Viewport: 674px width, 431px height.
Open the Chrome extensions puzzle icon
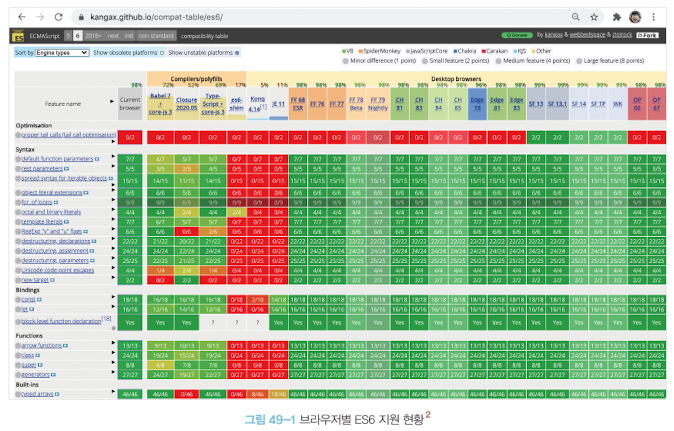(616, 17)
